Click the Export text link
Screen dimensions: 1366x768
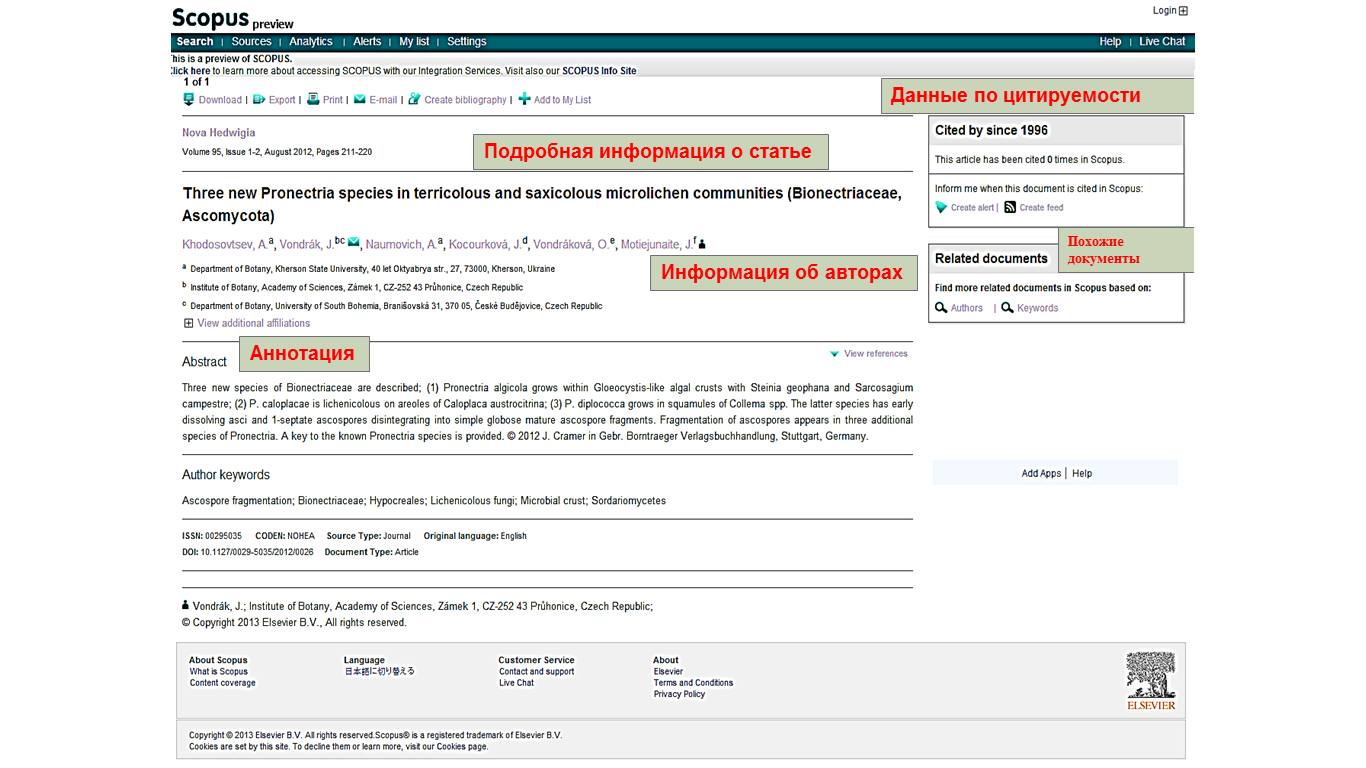point(282,100)
